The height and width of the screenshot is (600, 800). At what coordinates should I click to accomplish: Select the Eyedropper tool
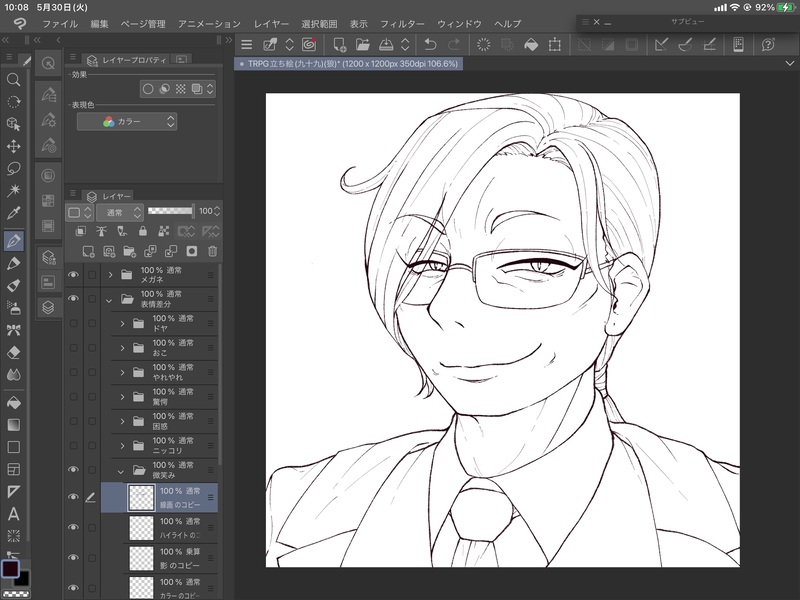point(14,213)
